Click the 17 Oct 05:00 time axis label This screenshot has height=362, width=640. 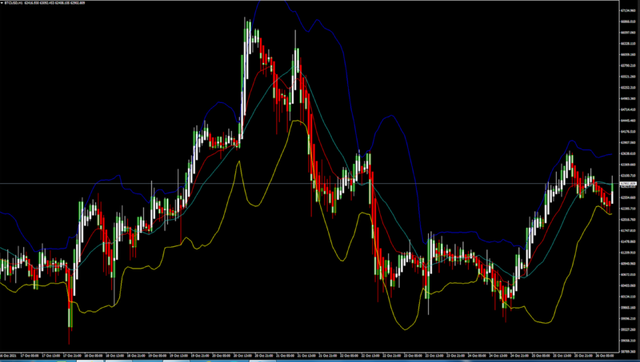[29, 355]
